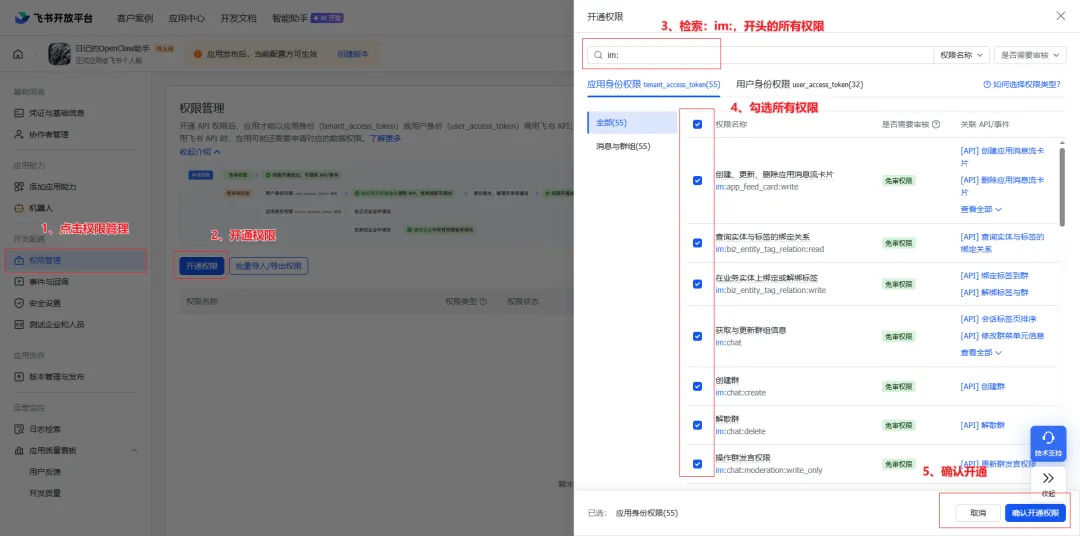Open 添加应用能力 via its grid icon
Image resolution: width=1080 pixels, height=536 pixels.
pyautogui.click(x=19, y=187)
